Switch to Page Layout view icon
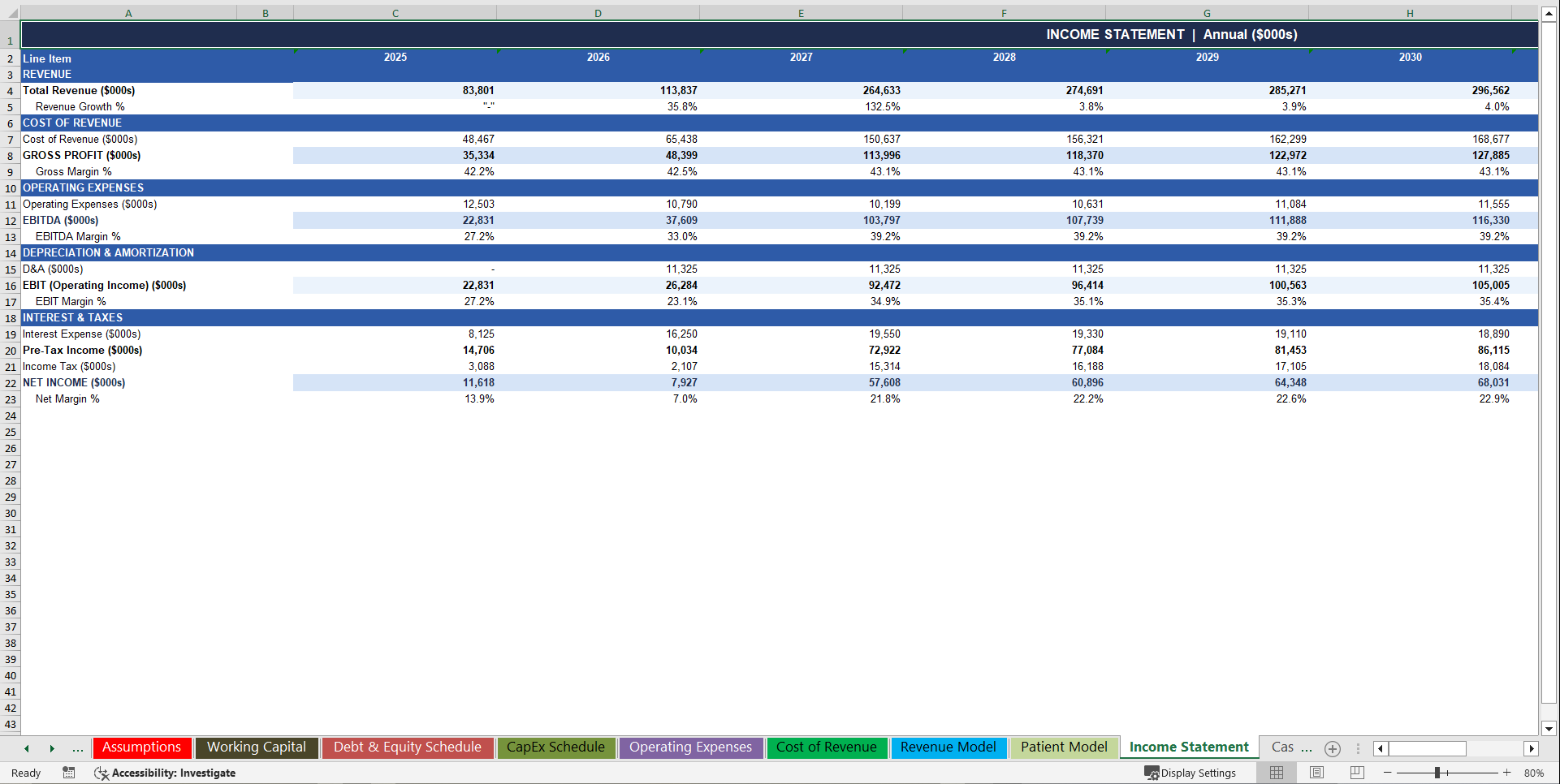 click(x=1316, y=773)
